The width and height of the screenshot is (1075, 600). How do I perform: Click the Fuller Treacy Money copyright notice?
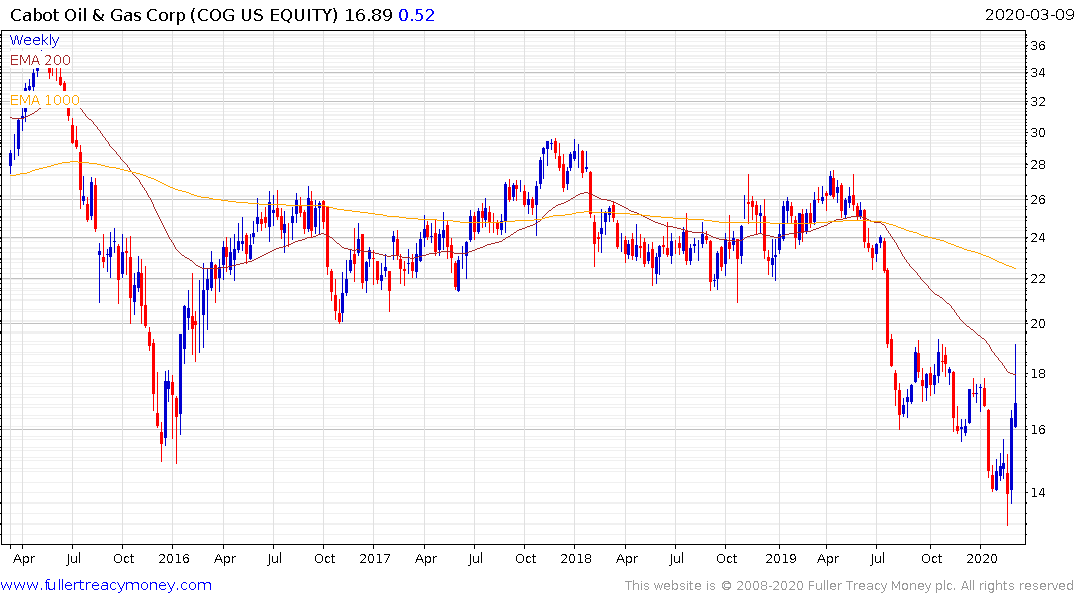(849, 586)
